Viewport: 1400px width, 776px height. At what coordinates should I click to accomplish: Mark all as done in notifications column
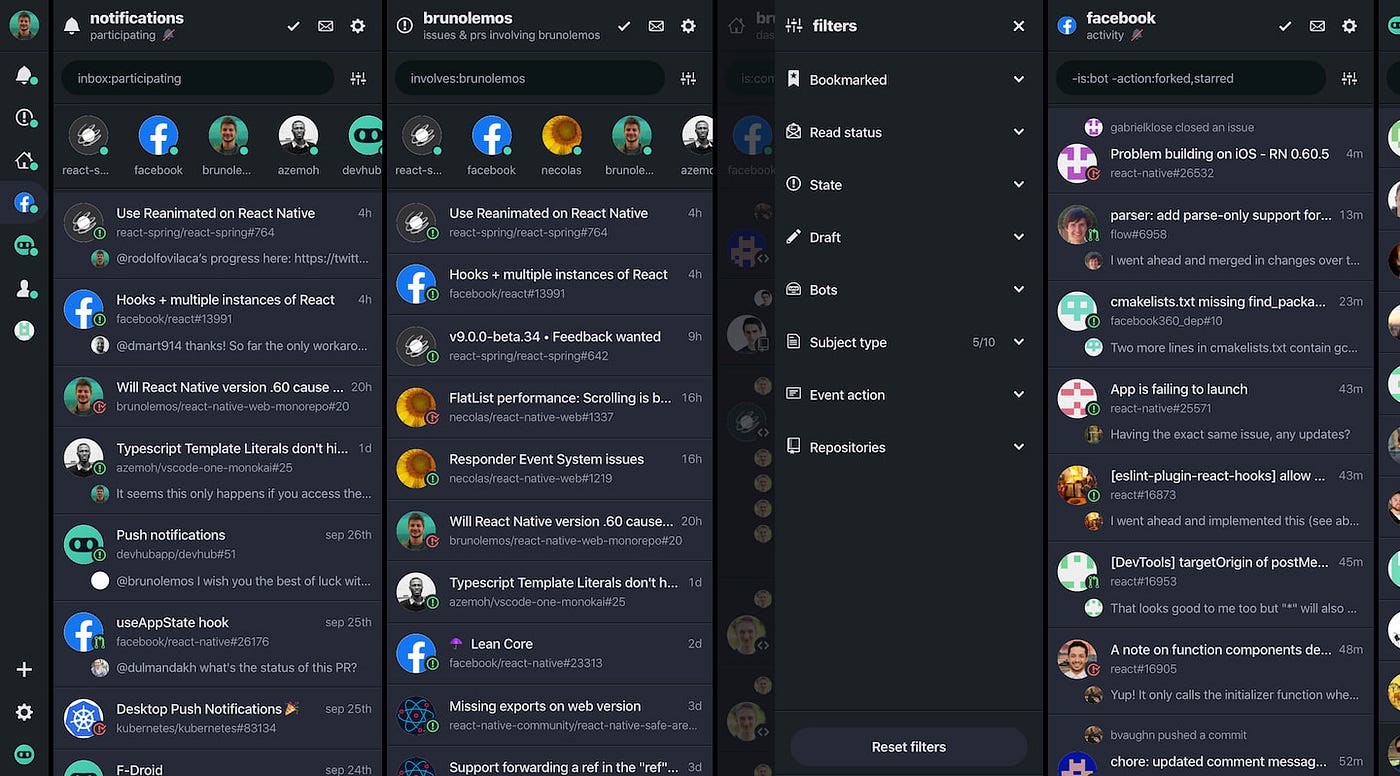click(x=293, y=26)
